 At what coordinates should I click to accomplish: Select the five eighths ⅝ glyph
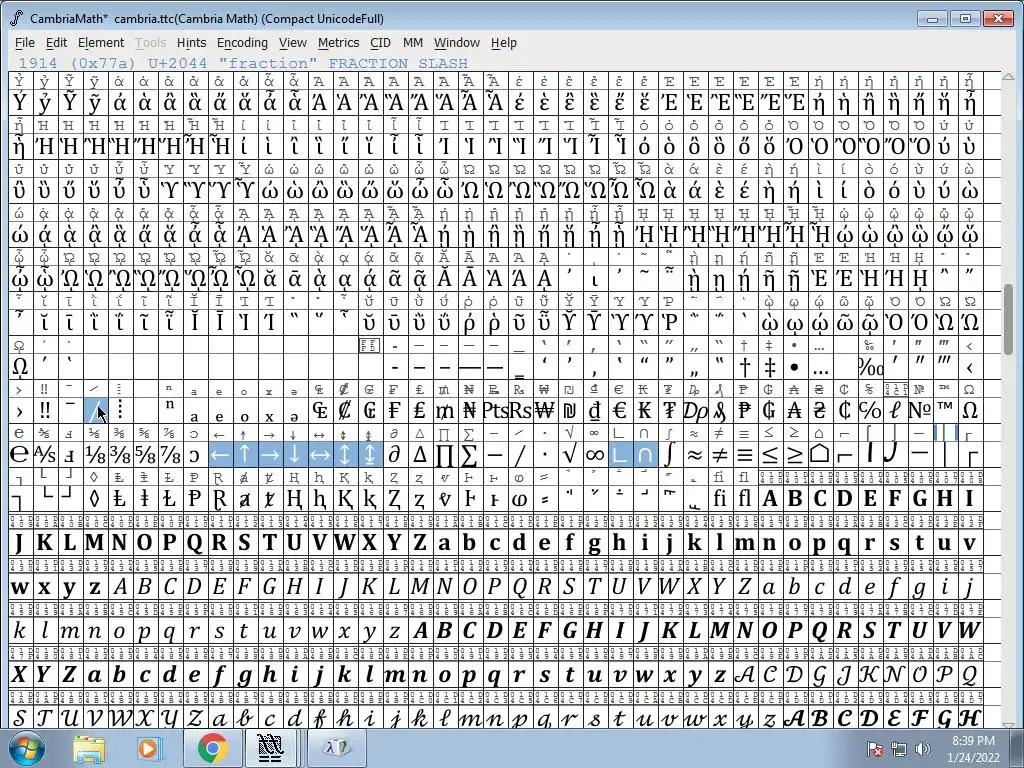coord(145,455)
